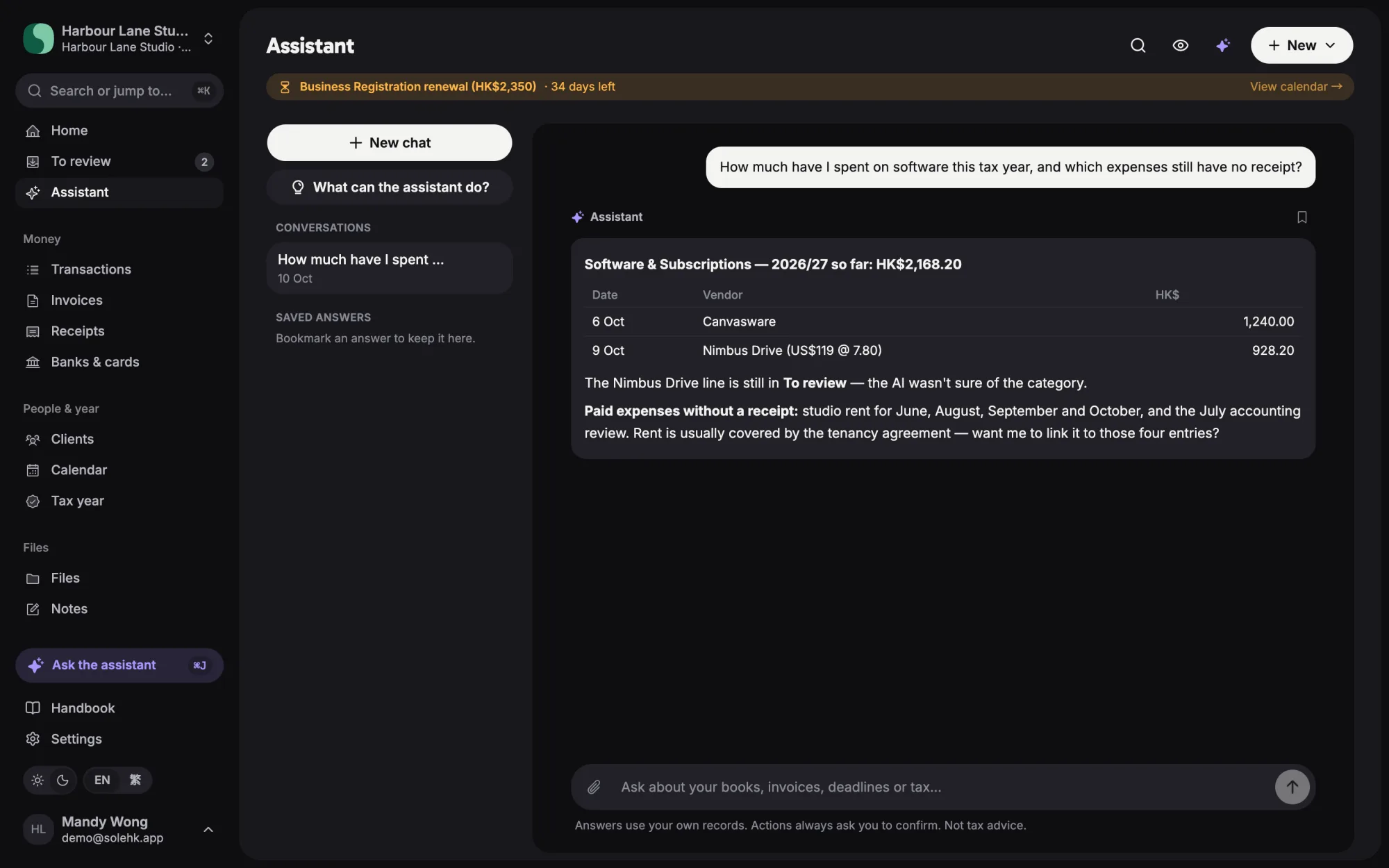The height and width of the screenshot is (868, 1389).
Task: Open the How much have I spent conversation
Action: (x=390, y=268)
